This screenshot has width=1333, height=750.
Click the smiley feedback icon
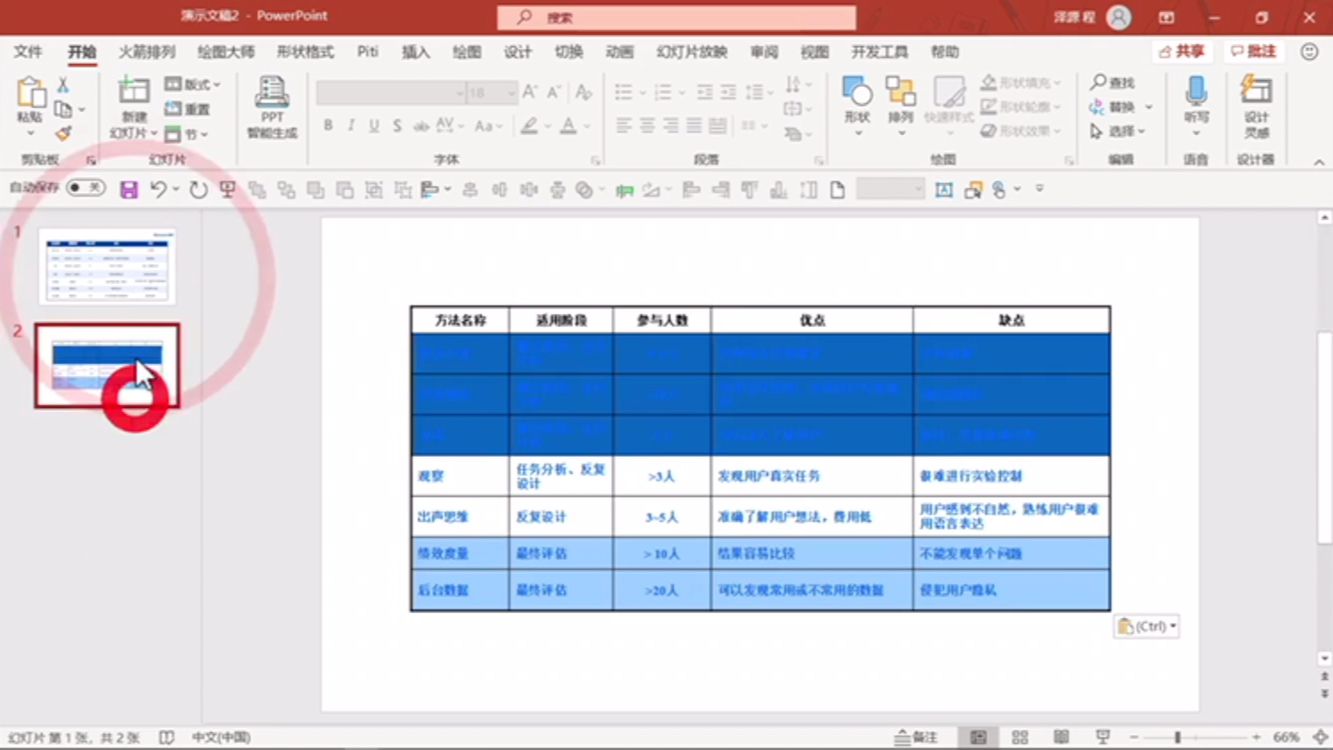[1309, 51]
